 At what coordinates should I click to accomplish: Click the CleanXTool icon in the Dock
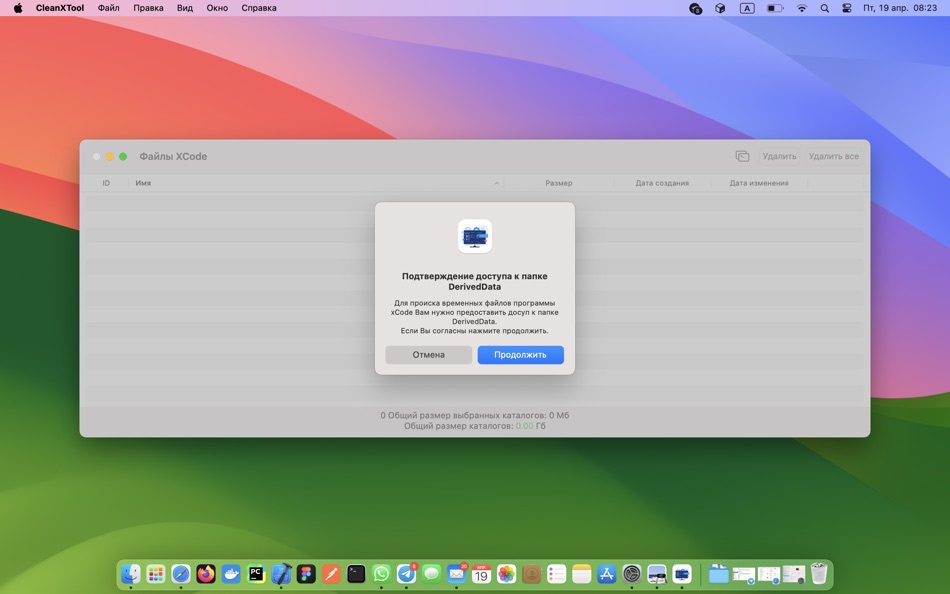click(x=682, y=573)
